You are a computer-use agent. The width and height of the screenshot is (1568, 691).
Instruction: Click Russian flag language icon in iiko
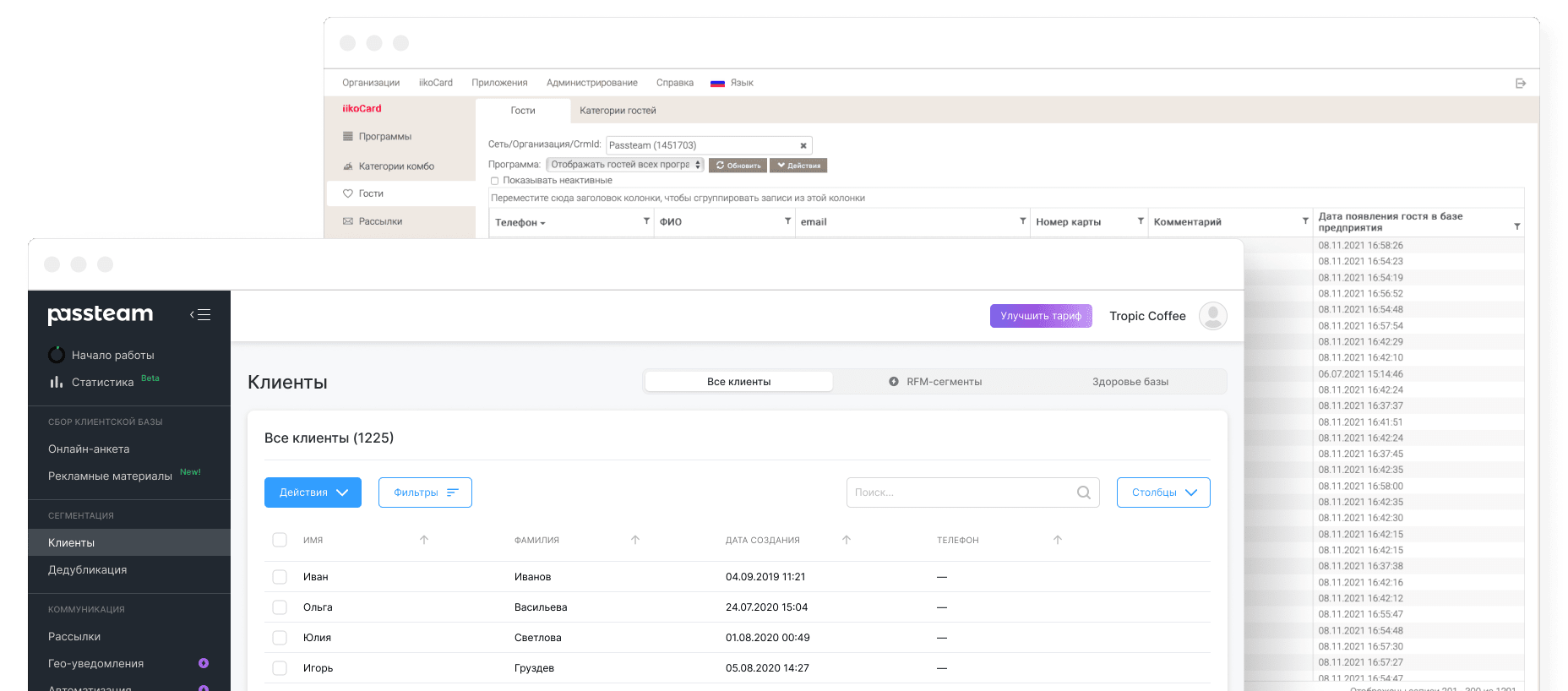point(718,83)
